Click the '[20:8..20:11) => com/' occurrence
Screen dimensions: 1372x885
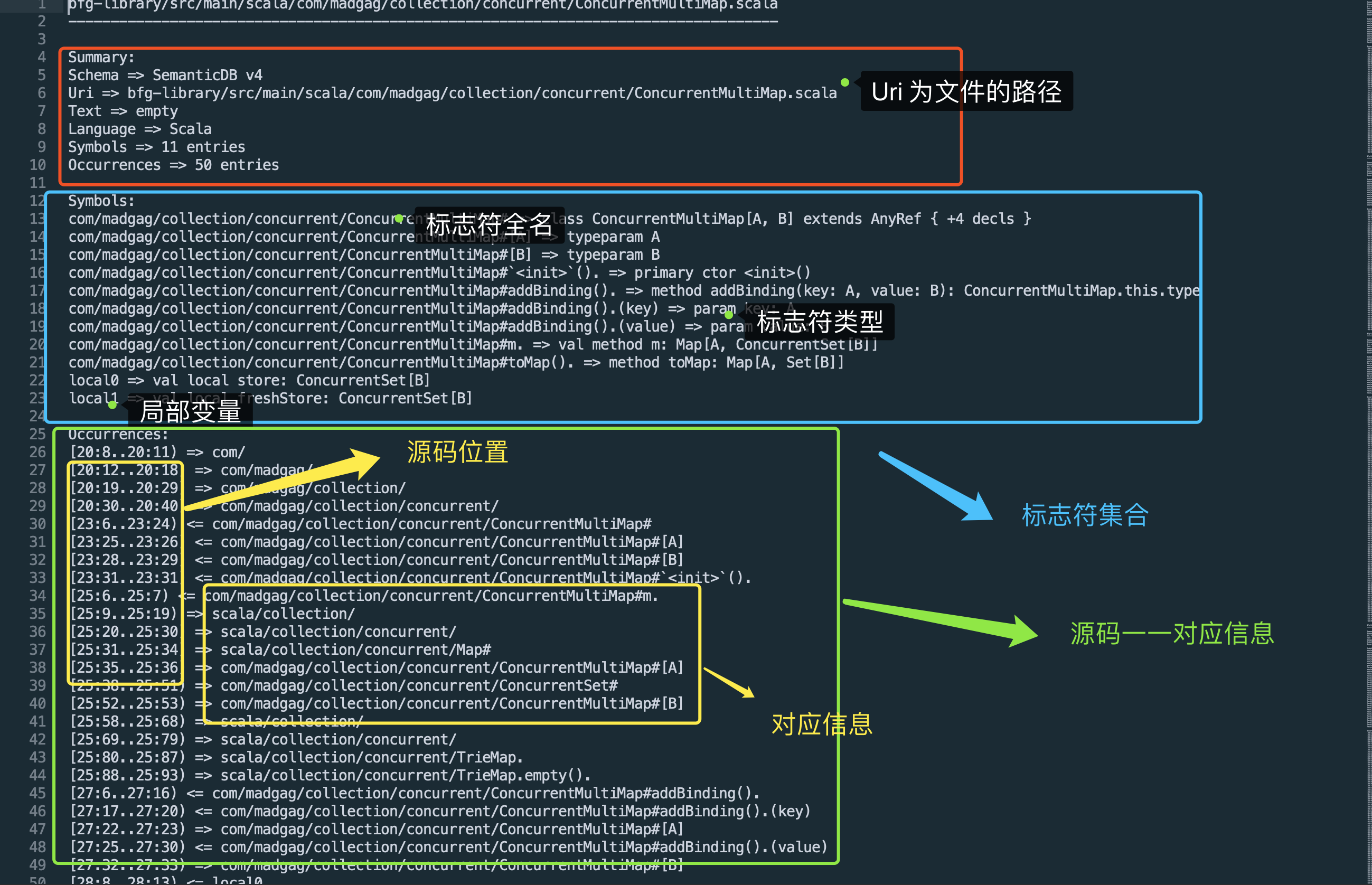coord(157,453)
